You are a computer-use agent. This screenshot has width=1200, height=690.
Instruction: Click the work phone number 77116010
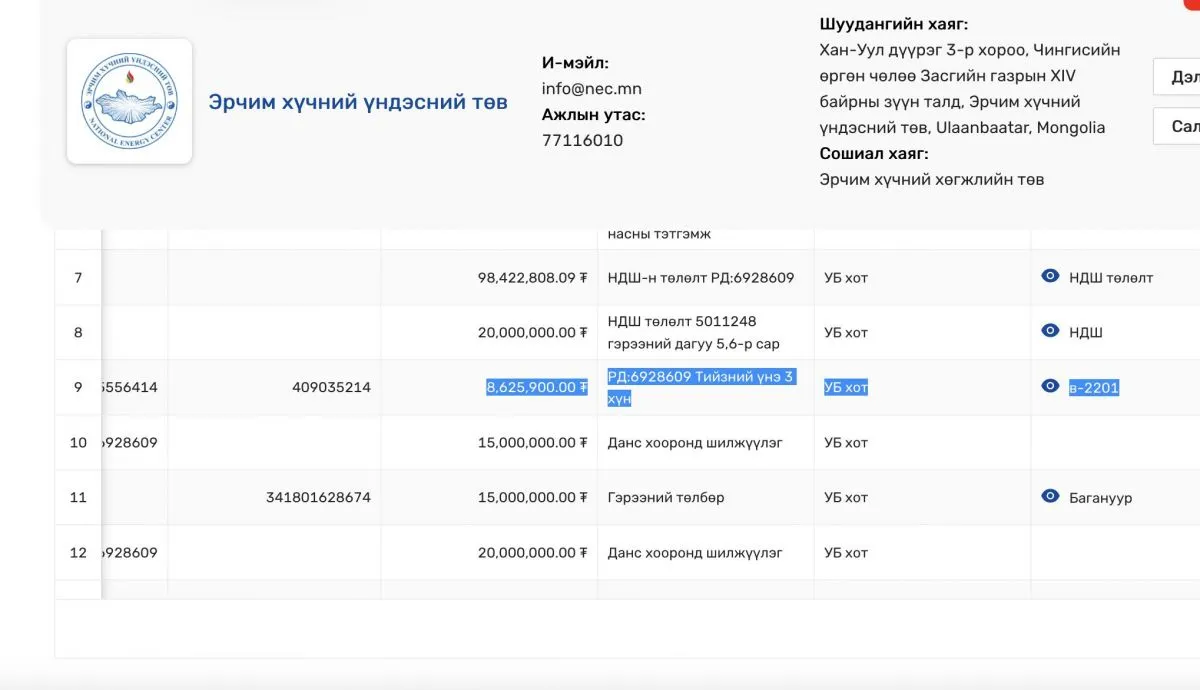click(x=582, y=141)
